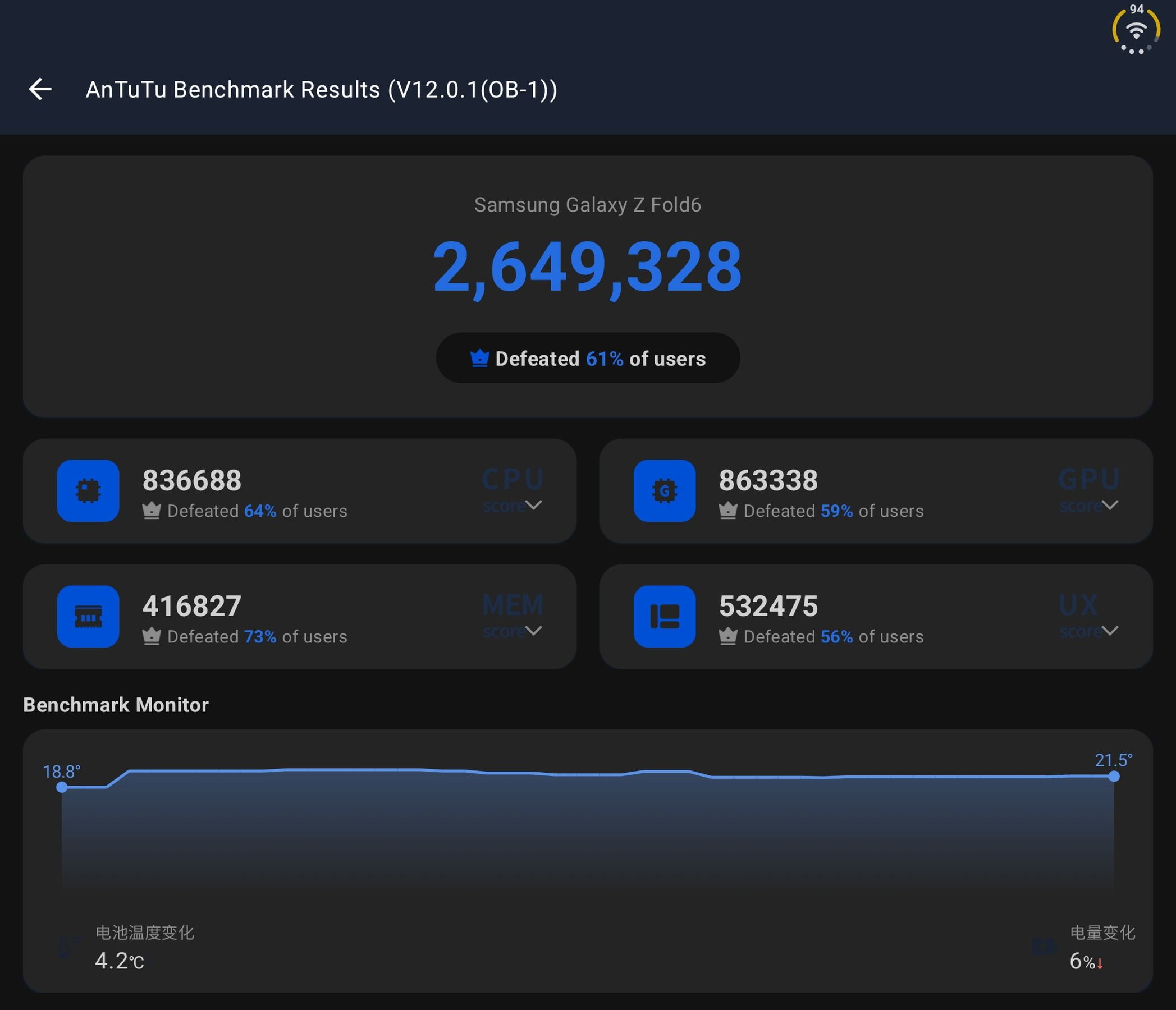Tap the Wi-Fi signal indicator showing 94

point(1136,29)
